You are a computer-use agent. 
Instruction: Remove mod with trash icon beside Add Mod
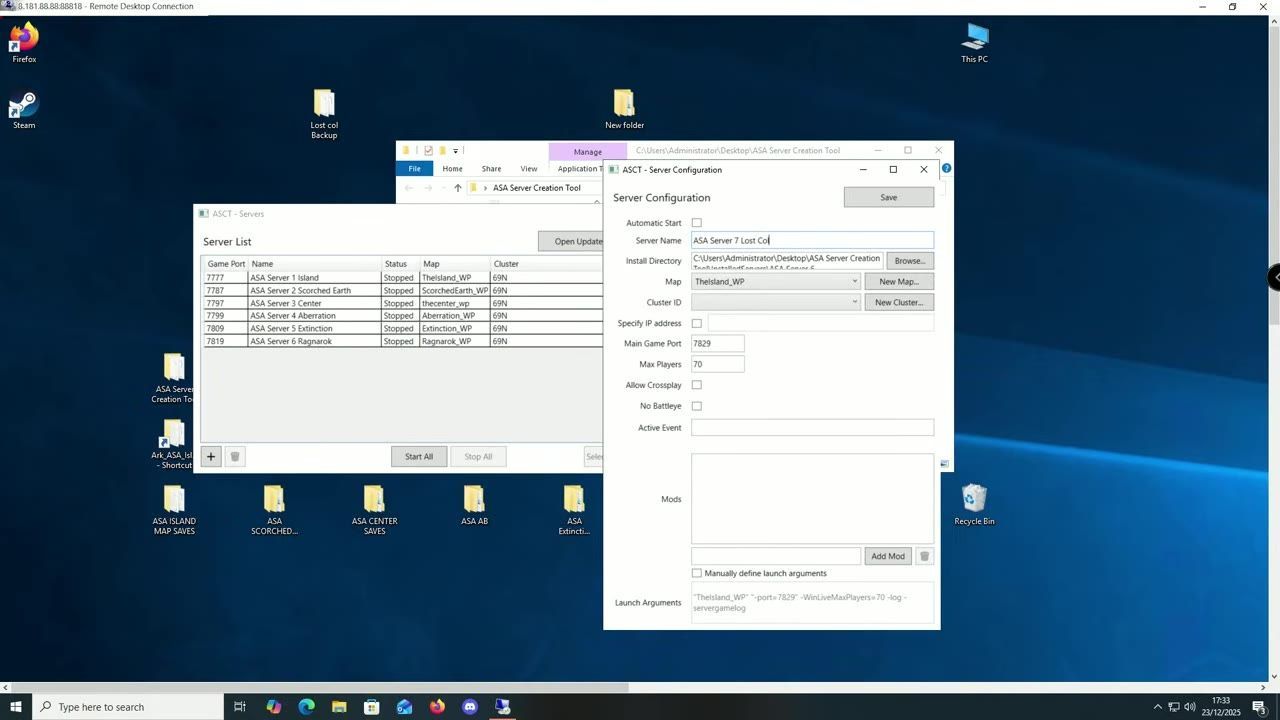pos(925,556)
